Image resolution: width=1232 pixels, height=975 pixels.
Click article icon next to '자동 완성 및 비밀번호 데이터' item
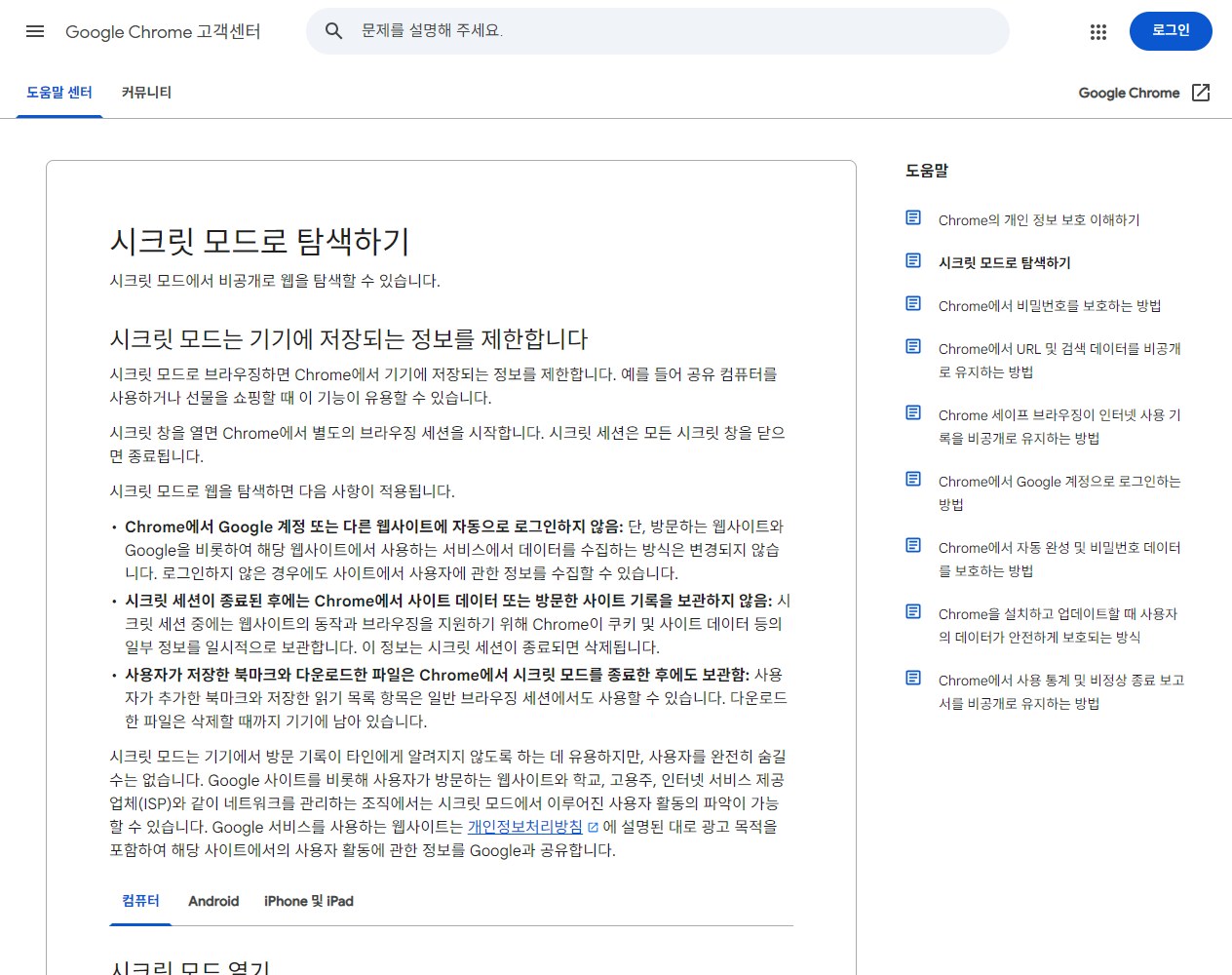913,545
